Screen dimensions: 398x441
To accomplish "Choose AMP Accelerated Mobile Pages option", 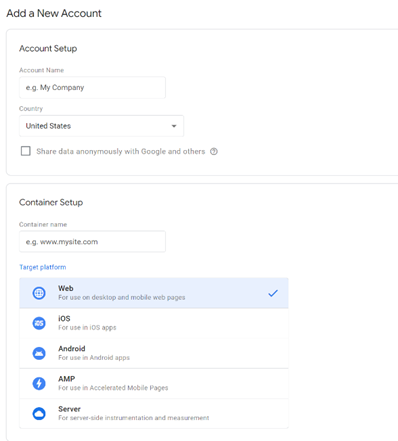I will coord(154,383).
